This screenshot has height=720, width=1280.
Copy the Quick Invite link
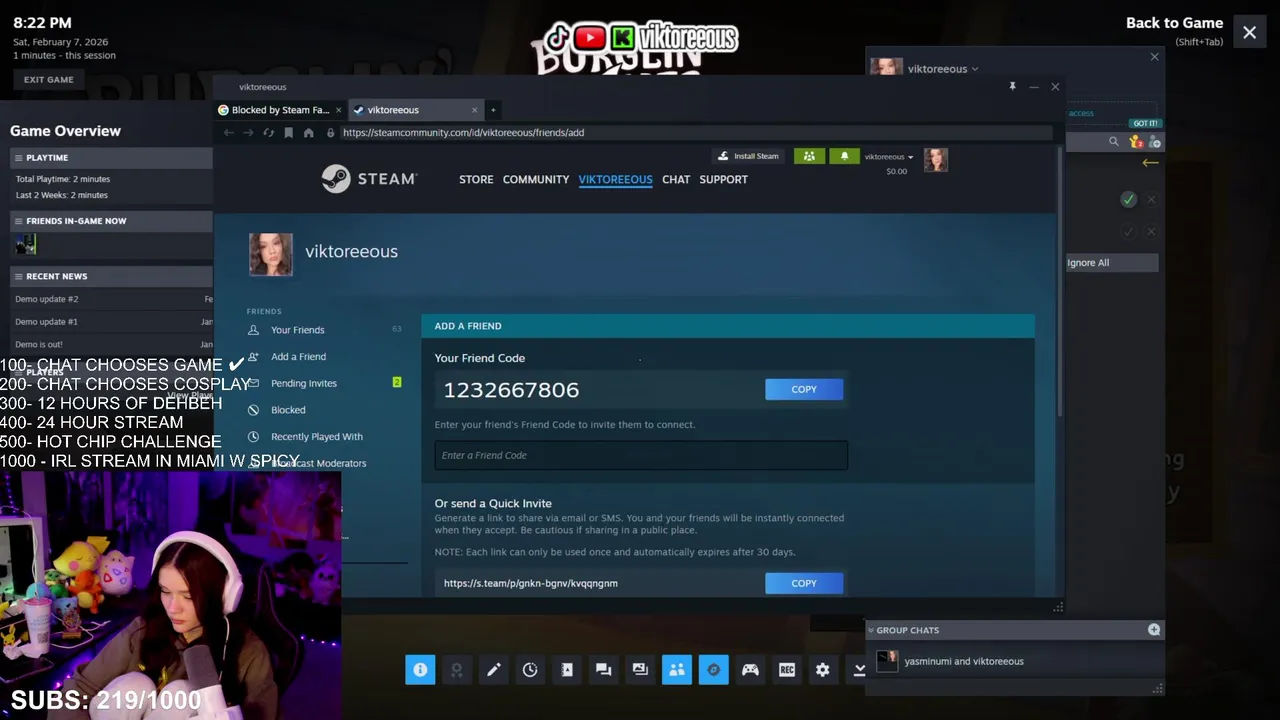click(804, 583)
